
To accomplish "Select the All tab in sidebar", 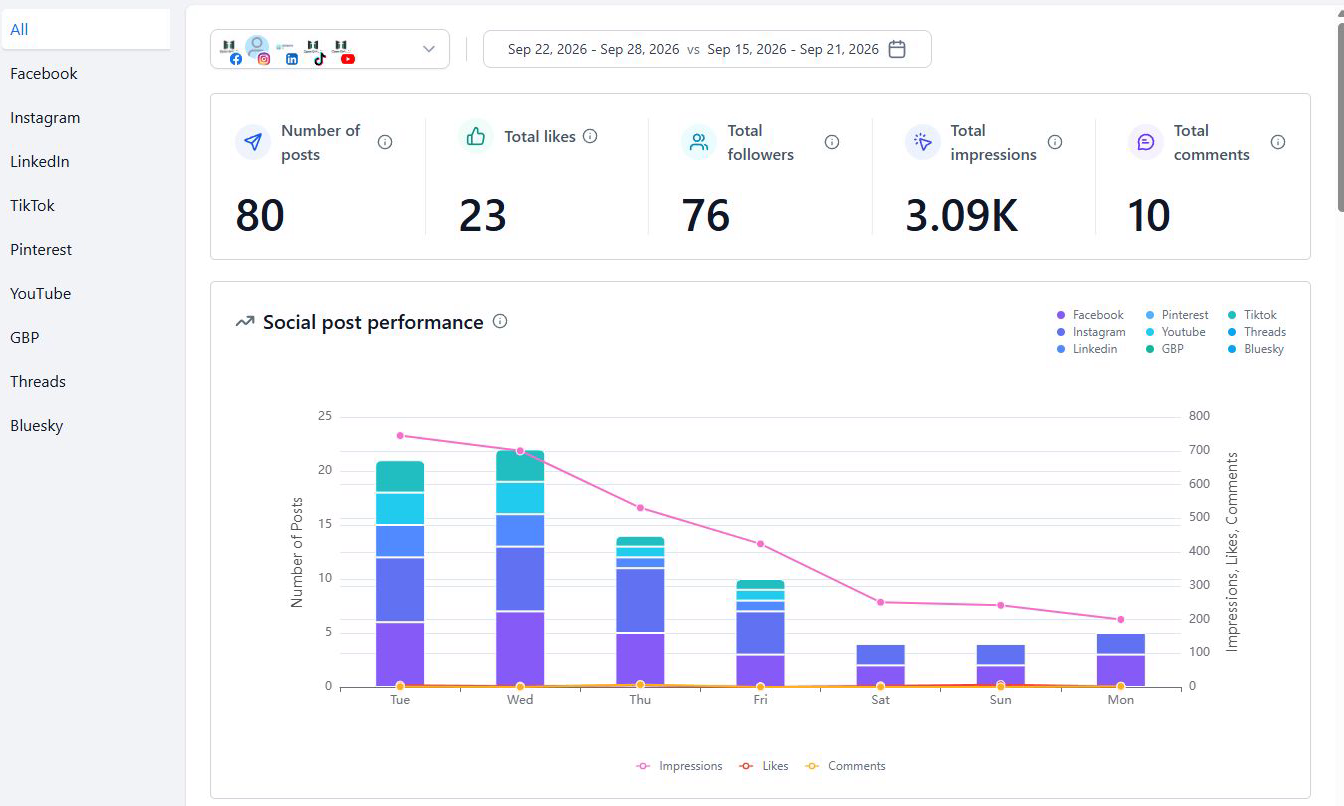I will (85, 29).
